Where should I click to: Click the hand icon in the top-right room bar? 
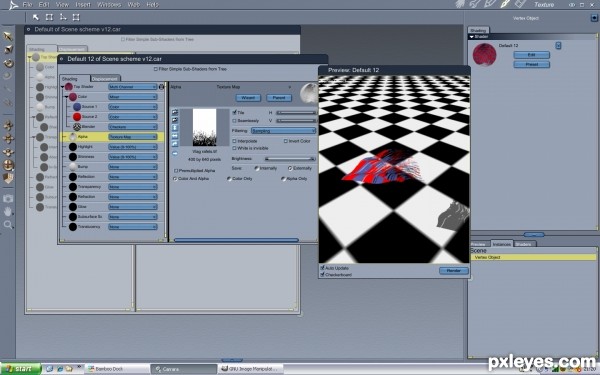click(460, 4)
